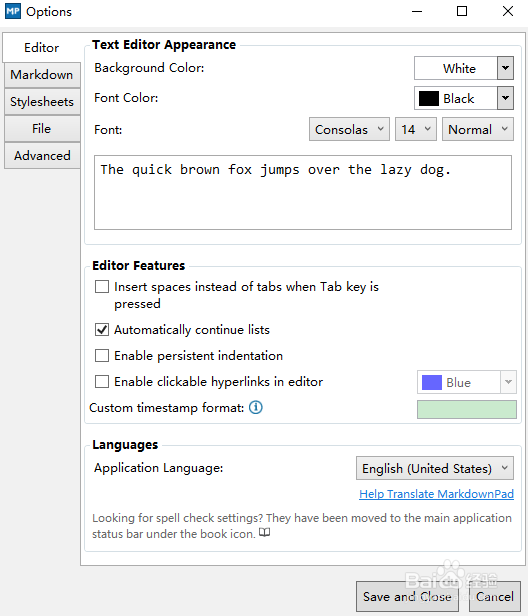Open the Stylesheets tab
This screenshot has height=616, width=528.
click(42, 102)
